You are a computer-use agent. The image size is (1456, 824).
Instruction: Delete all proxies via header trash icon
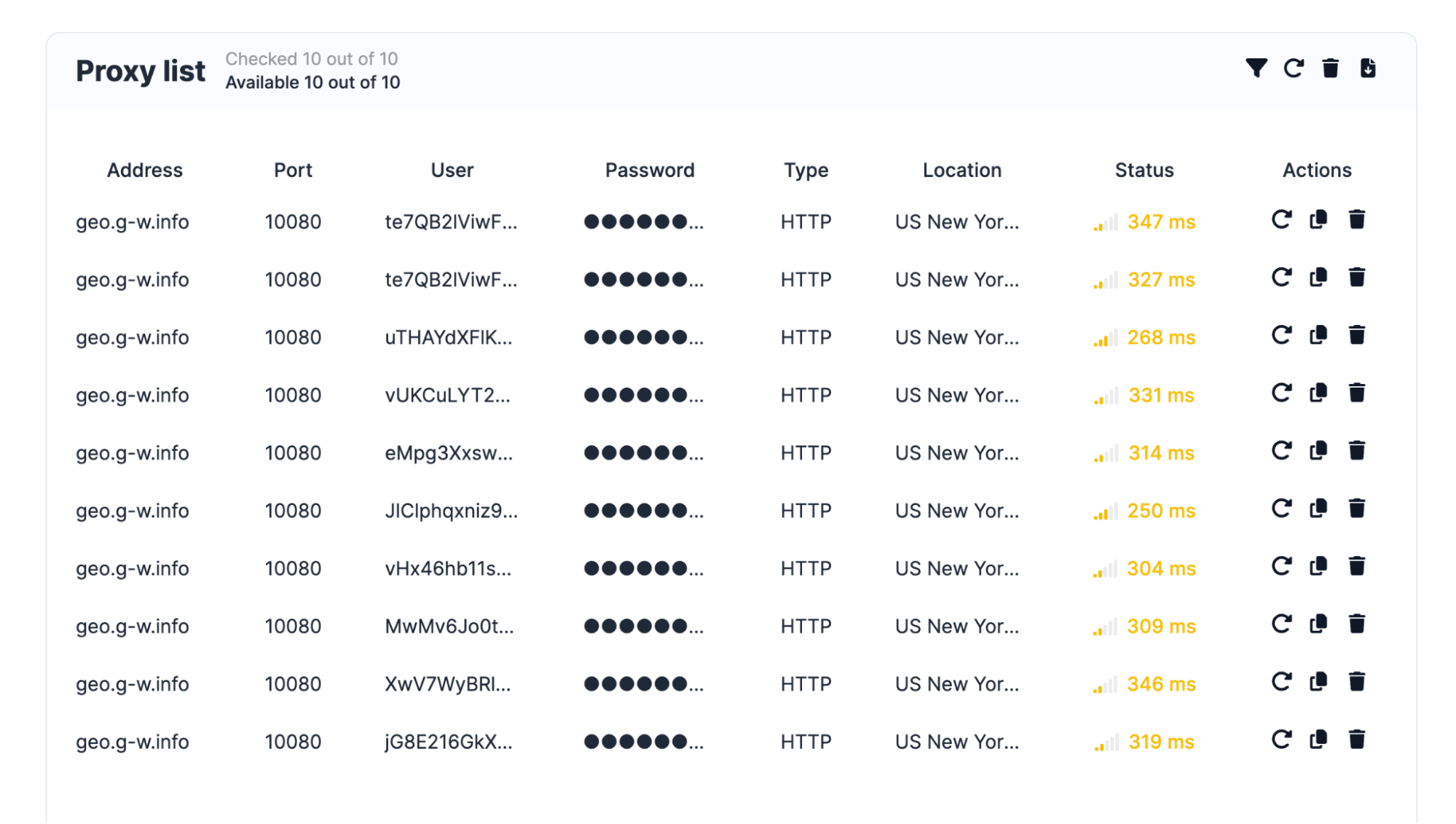(x=1331, y=68)
